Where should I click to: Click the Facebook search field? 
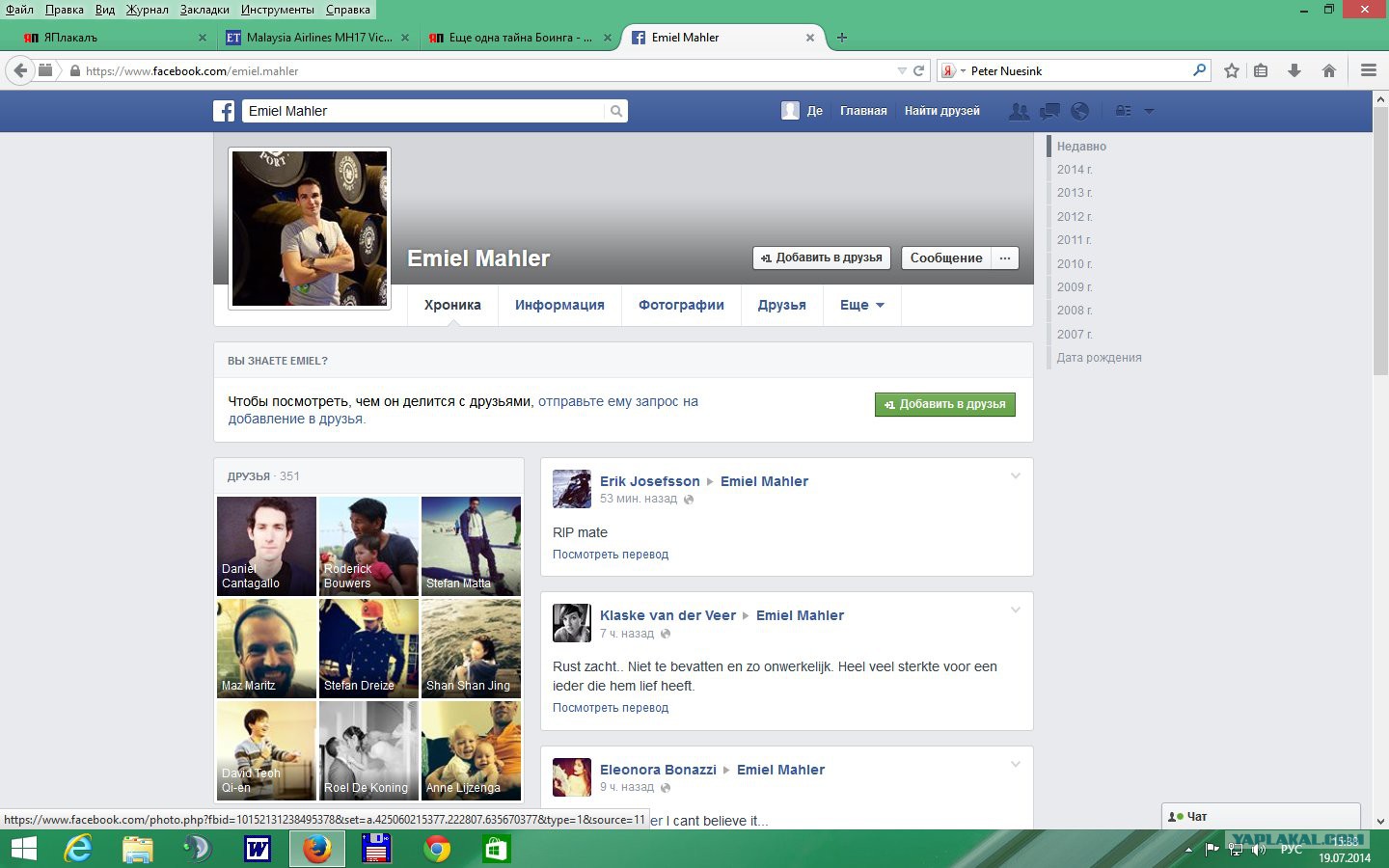(424, 111)
